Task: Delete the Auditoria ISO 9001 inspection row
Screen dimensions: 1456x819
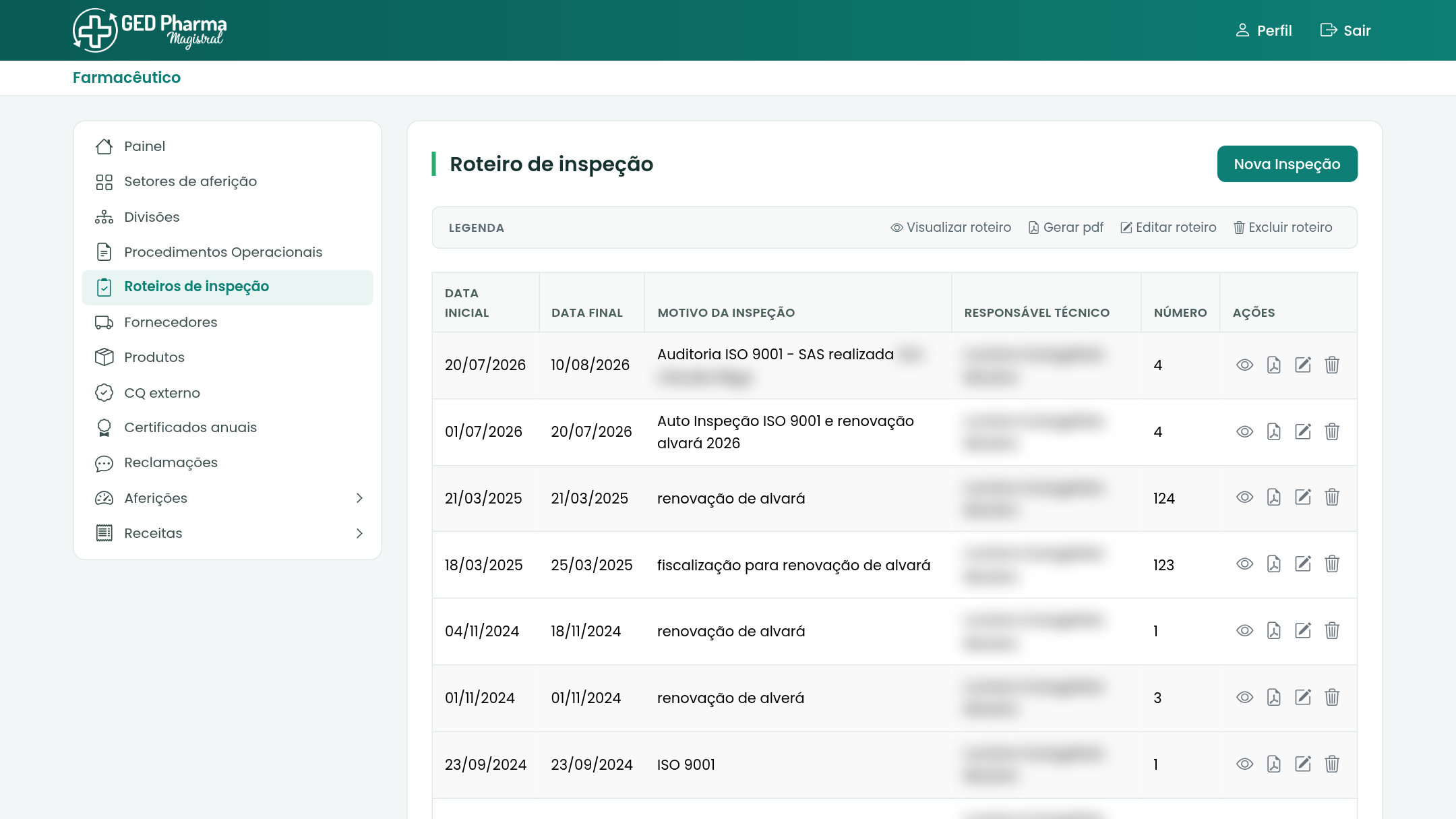Action: [x=1331, y=365]
